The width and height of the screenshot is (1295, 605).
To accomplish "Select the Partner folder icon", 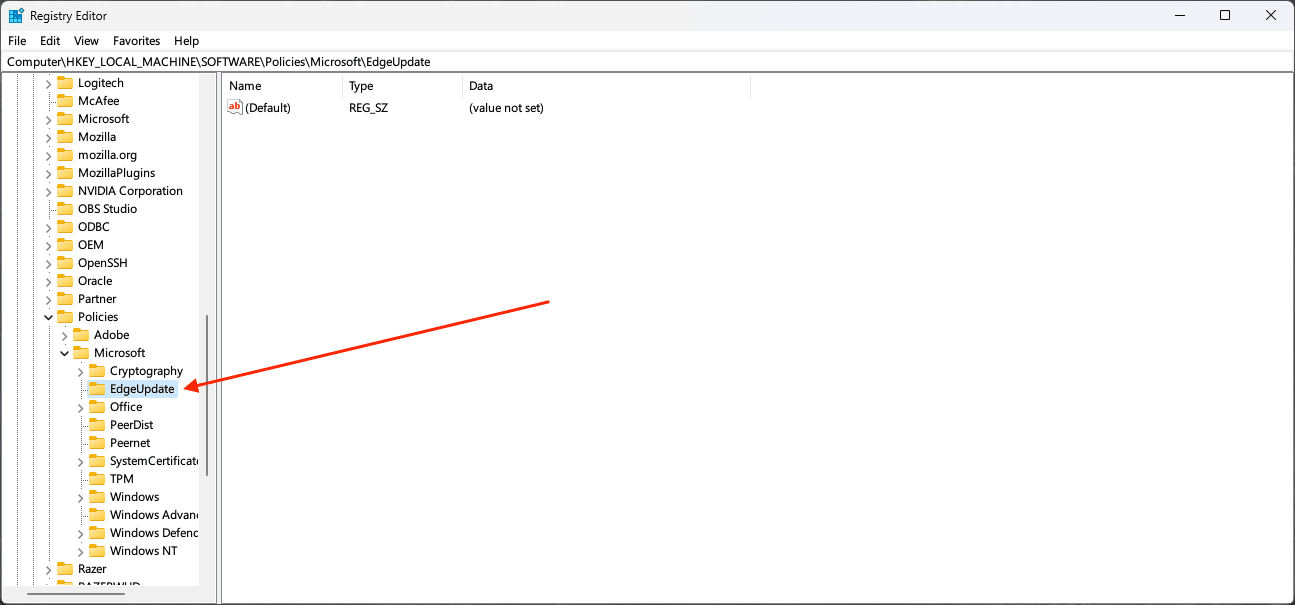I will [x=65, y=299].
